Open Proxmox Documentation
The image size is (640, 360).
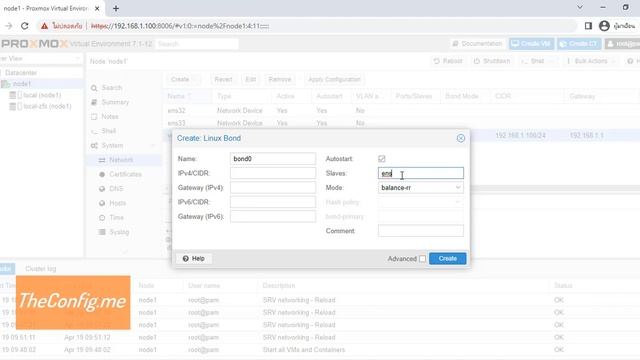click(477, 44)
